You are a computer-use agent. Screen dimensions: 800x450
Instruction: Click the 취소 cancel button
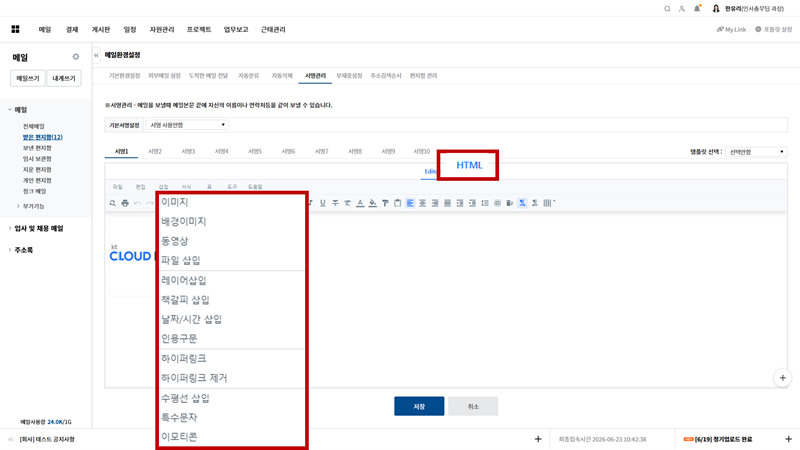[473, 406]
